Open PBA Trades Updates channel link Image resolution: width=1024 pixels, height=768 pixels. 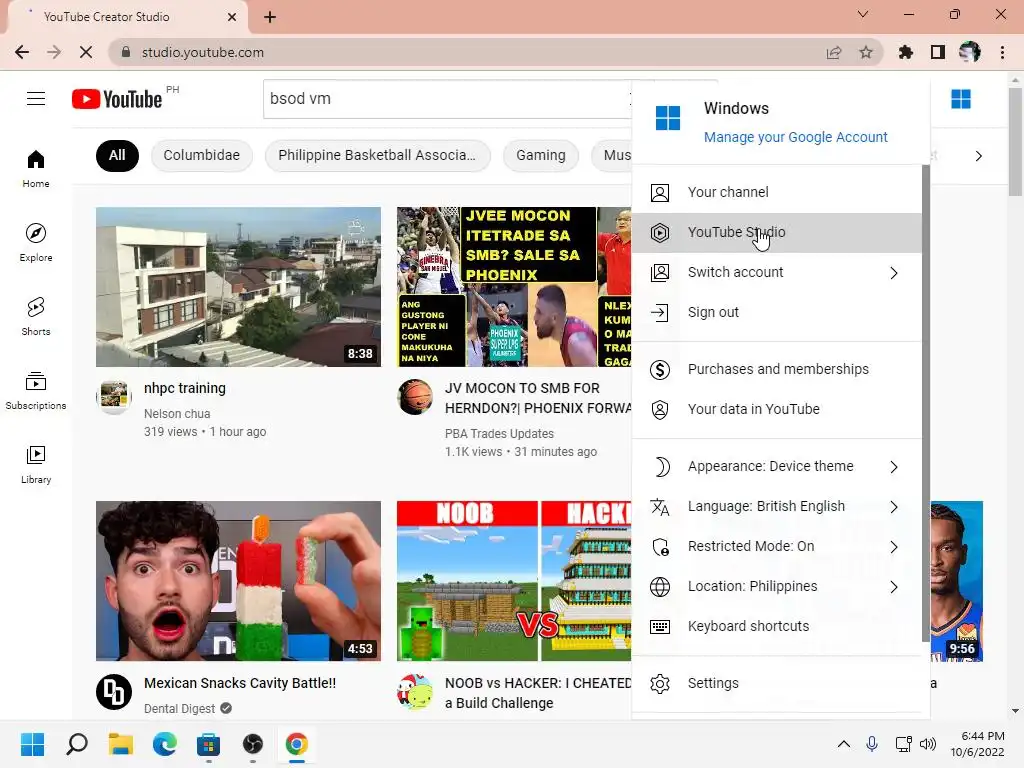point(499,434)
